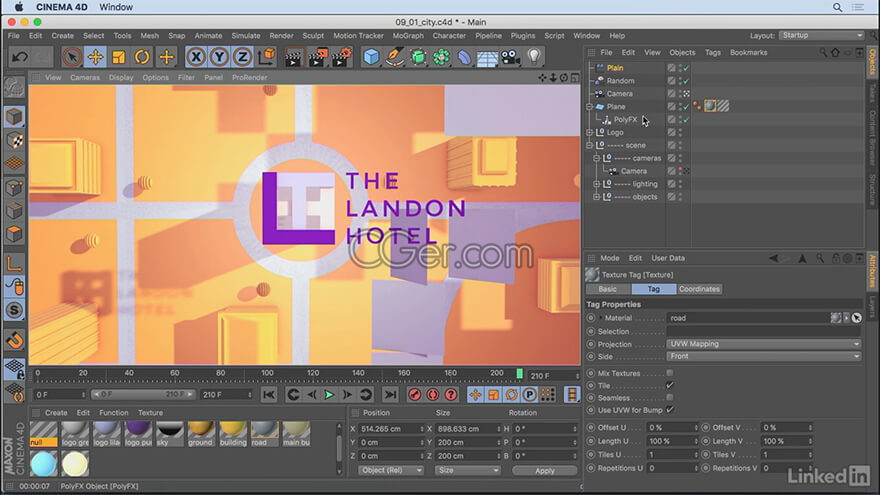Click Play Forwards button
The width and height of the screenshot is (880, 495).
(329, 395)
